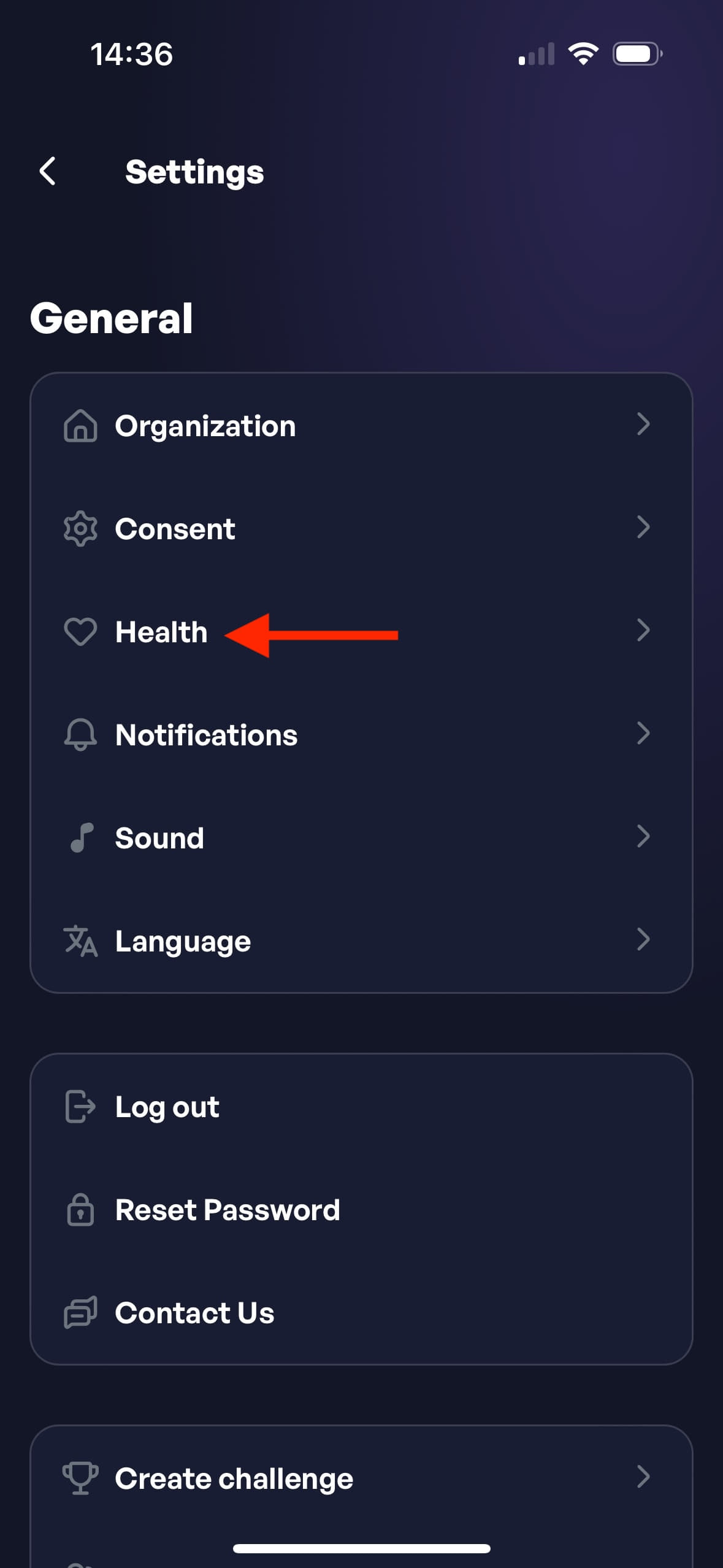This screenshot has height=1568, width=723.
Task: Tap the back arrow in Settings header
Action: click(48, 171)
